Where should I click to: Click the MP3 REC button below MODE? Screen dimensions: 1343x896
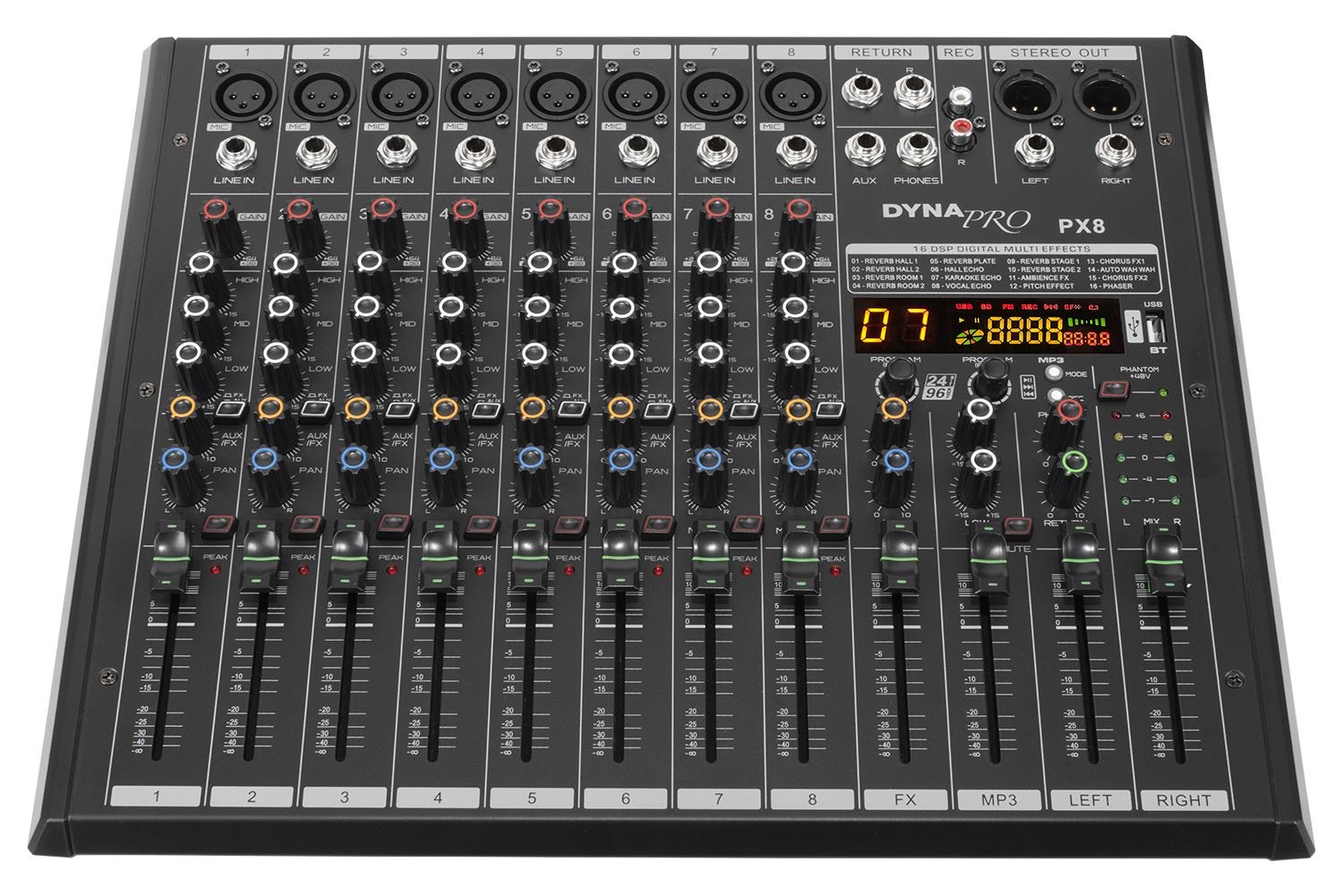click(x=1057, y=396)
